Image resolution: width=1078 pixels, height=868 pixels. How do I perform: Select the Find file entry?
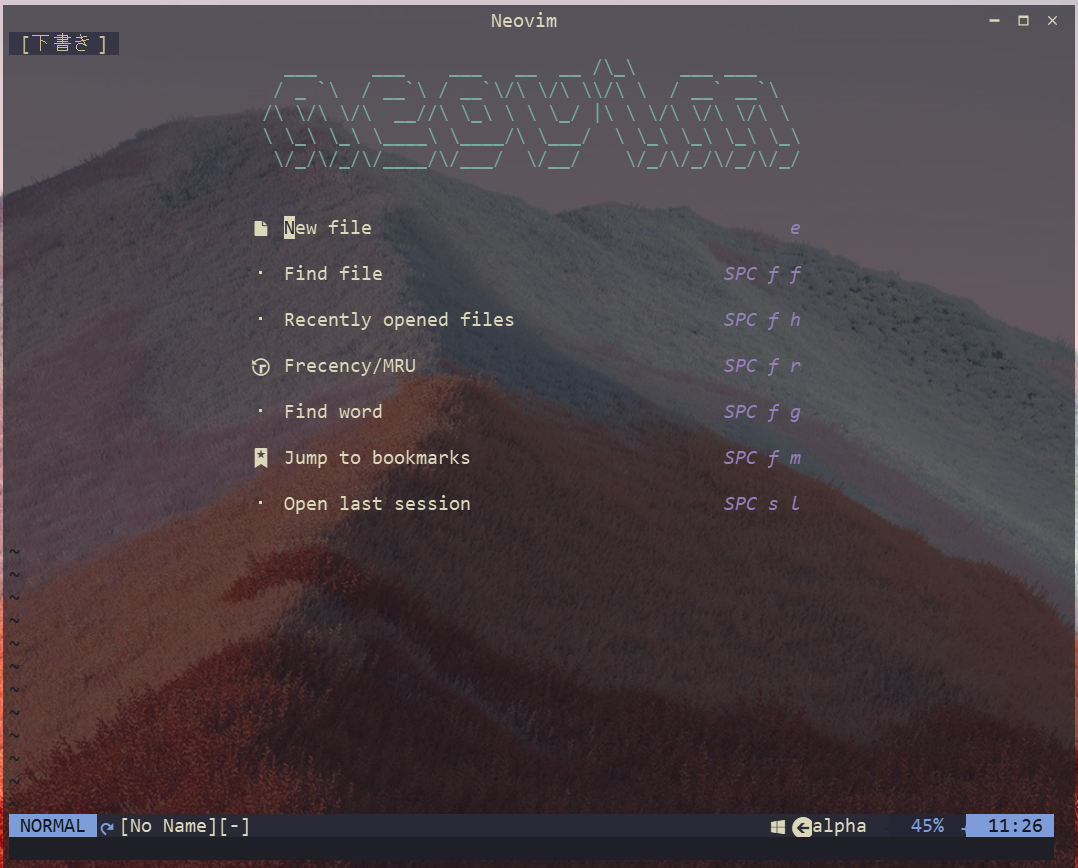pos(333,274)
